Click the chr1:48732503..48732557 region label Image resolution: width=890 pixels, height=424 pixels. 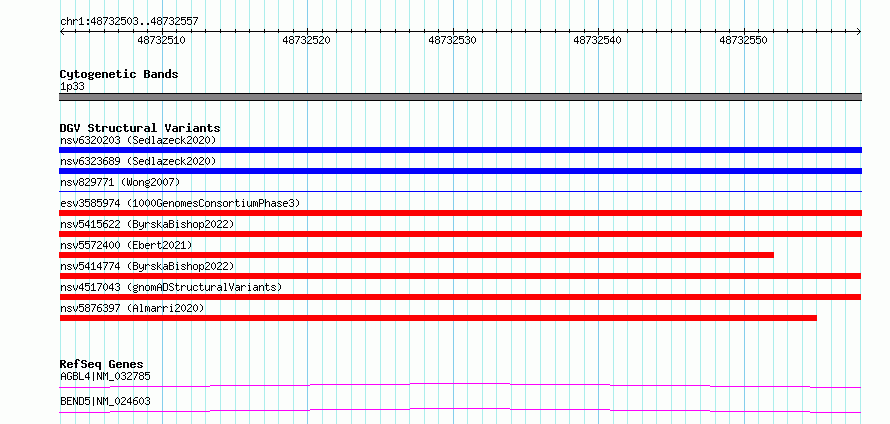click(129, 21)
